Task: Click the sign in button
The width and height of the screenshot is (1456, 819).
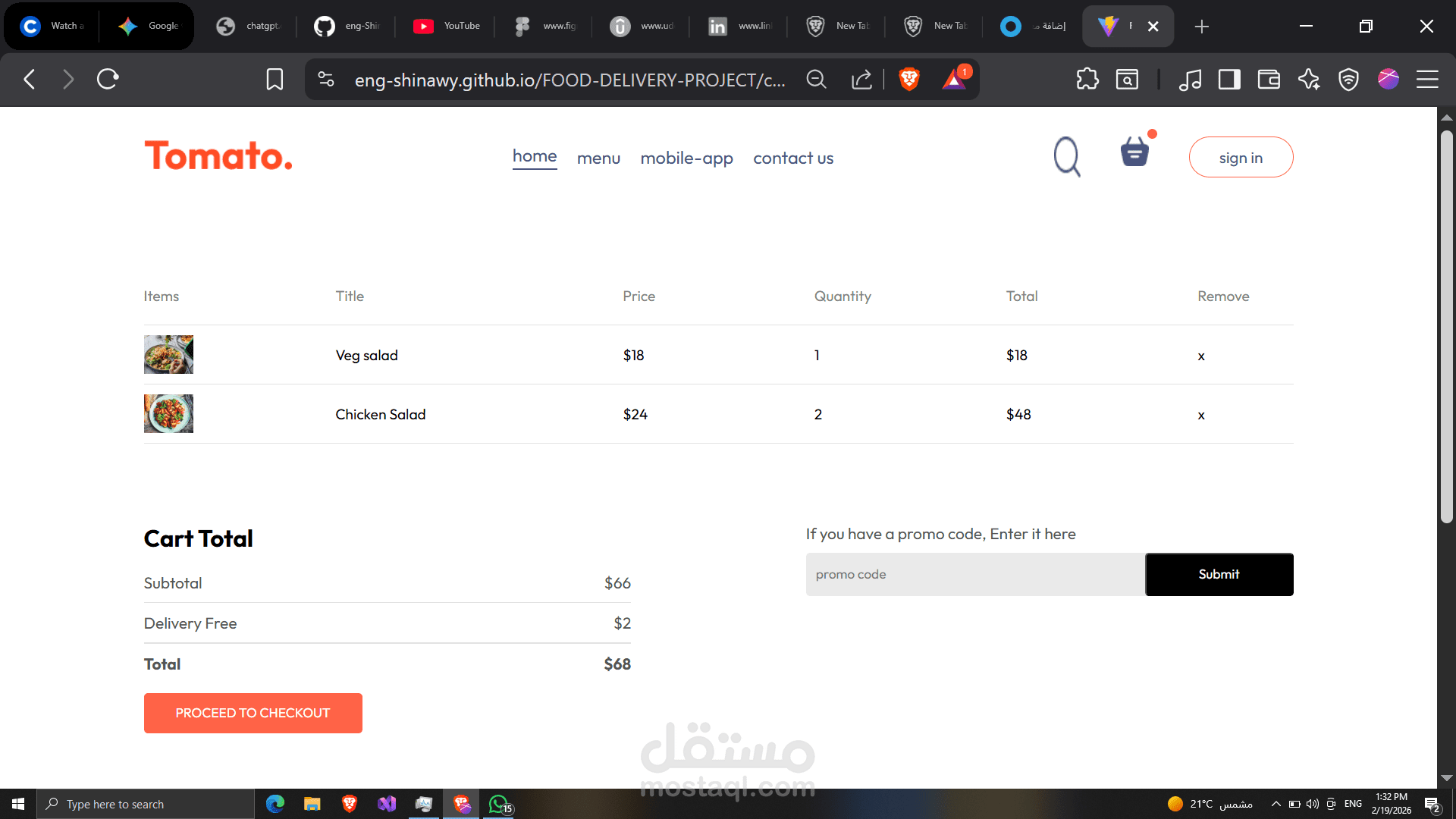Action: [x=1241, y=157]
